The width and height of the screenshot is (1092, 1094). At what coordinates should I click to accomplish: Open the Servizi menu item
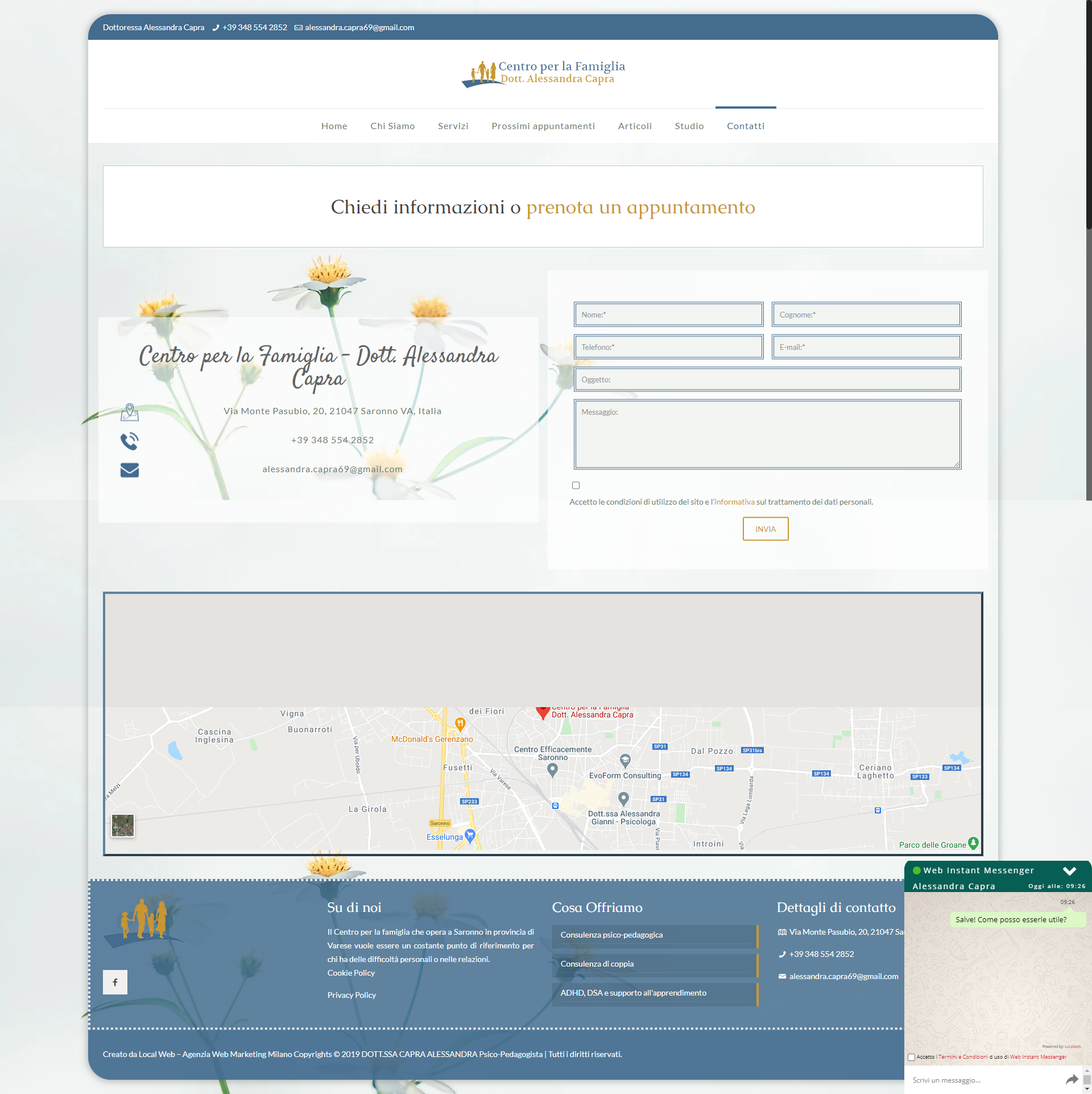(x=453, y=126)
